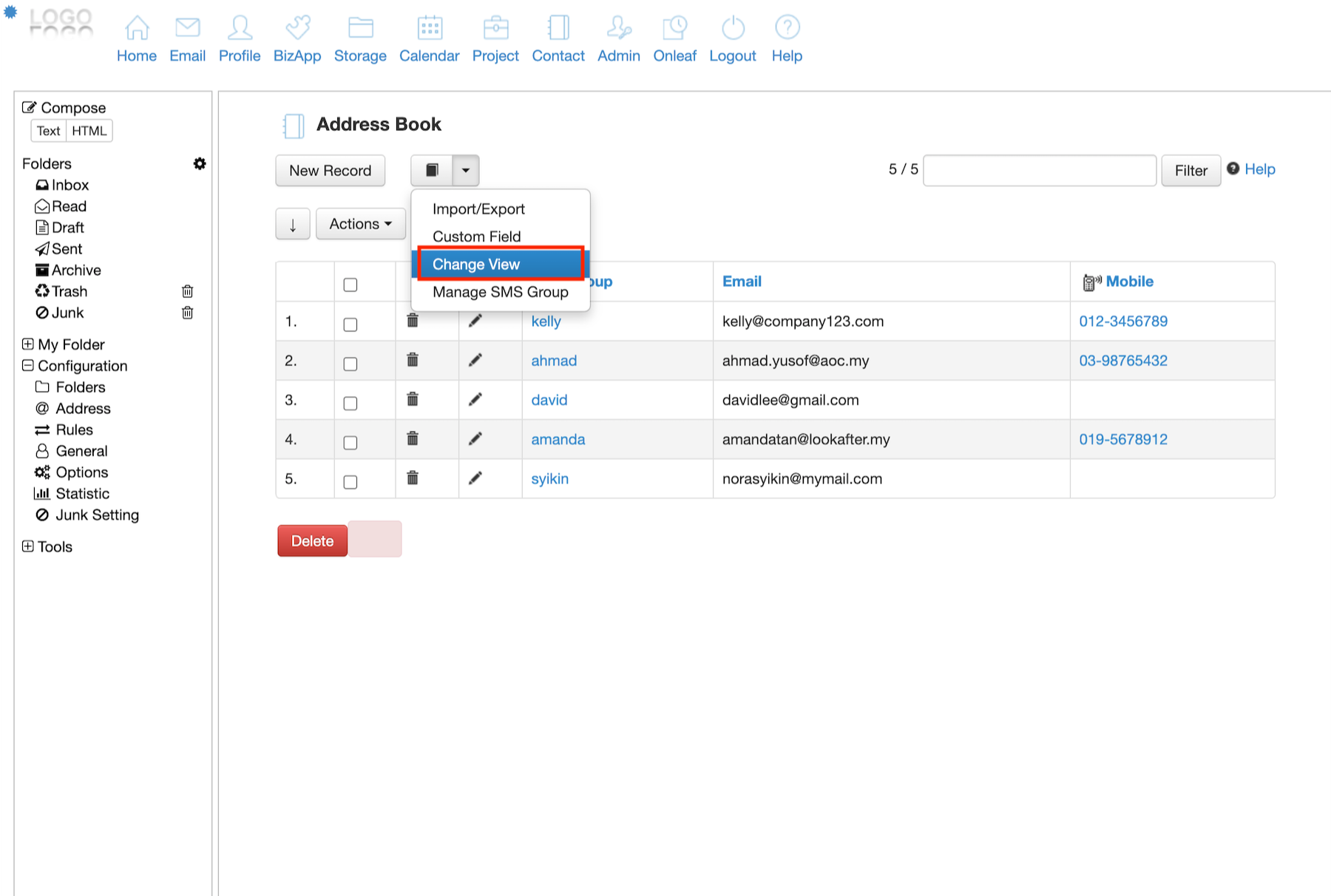Select the checkbox next to syikin

(350, 482)
